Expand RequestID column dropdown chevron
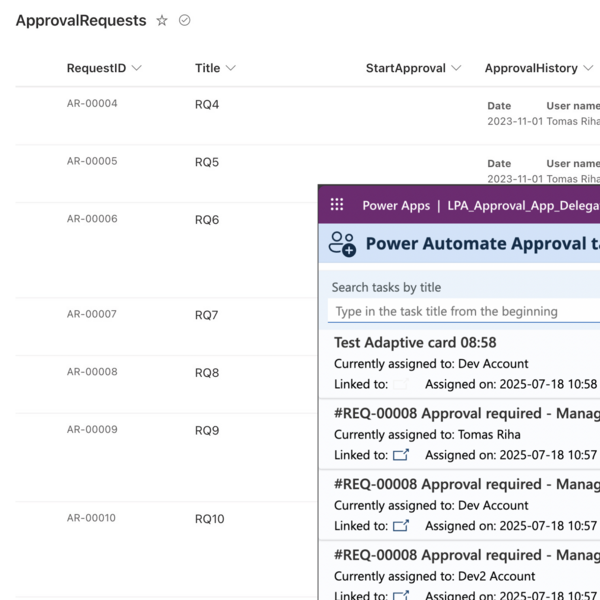The height and width of the screenshot is (600, 600). pos(136,68)
